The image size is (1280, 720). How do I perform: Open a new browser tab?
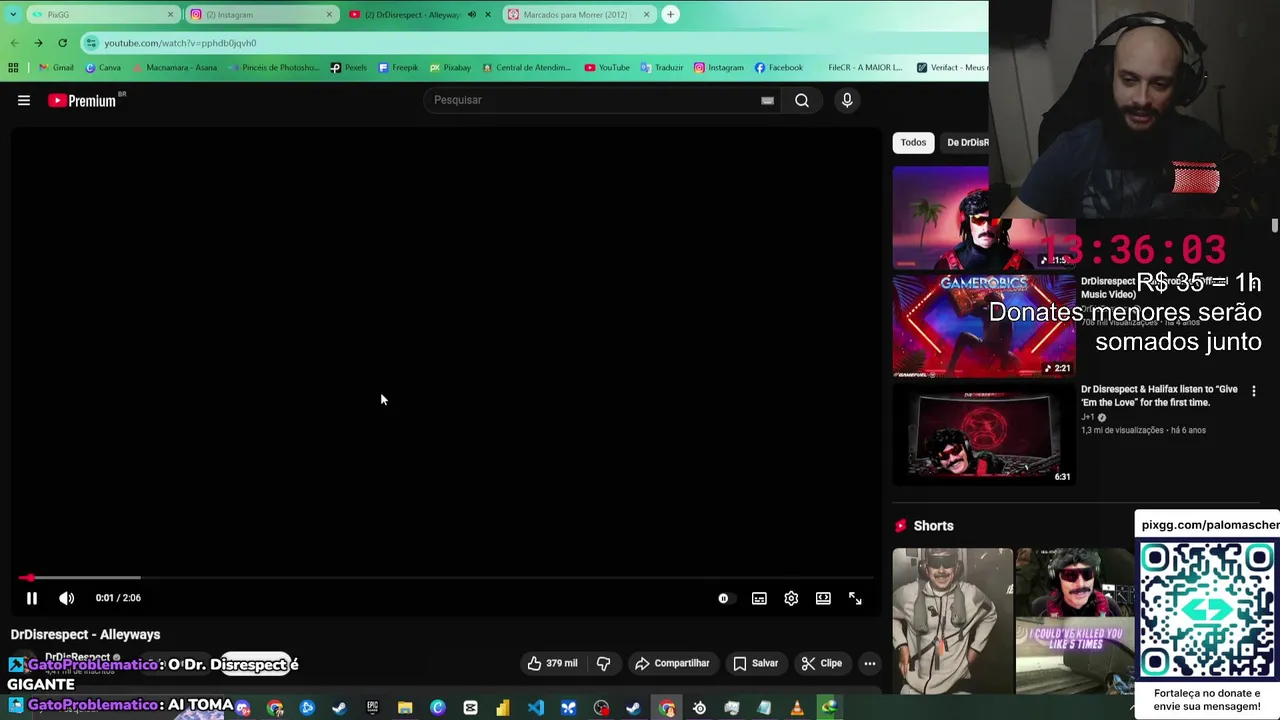click(x=670, y=15)
